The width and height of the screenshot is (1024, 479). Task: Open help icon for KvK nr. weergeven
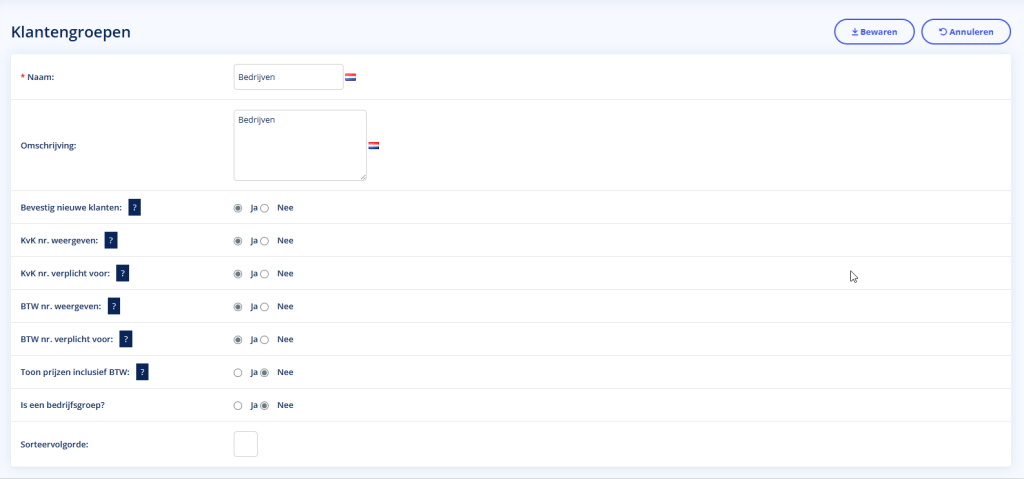tap(111, 241)
